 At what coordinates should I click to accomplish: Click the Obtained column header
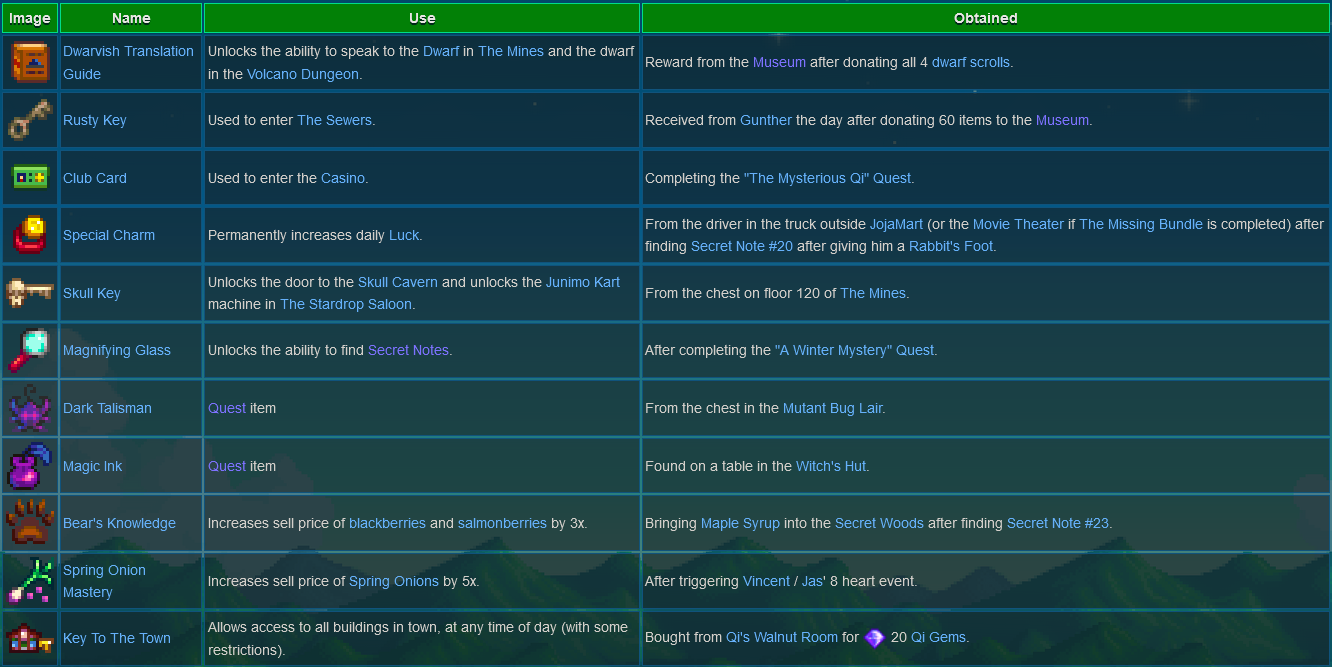pos(986,18)
